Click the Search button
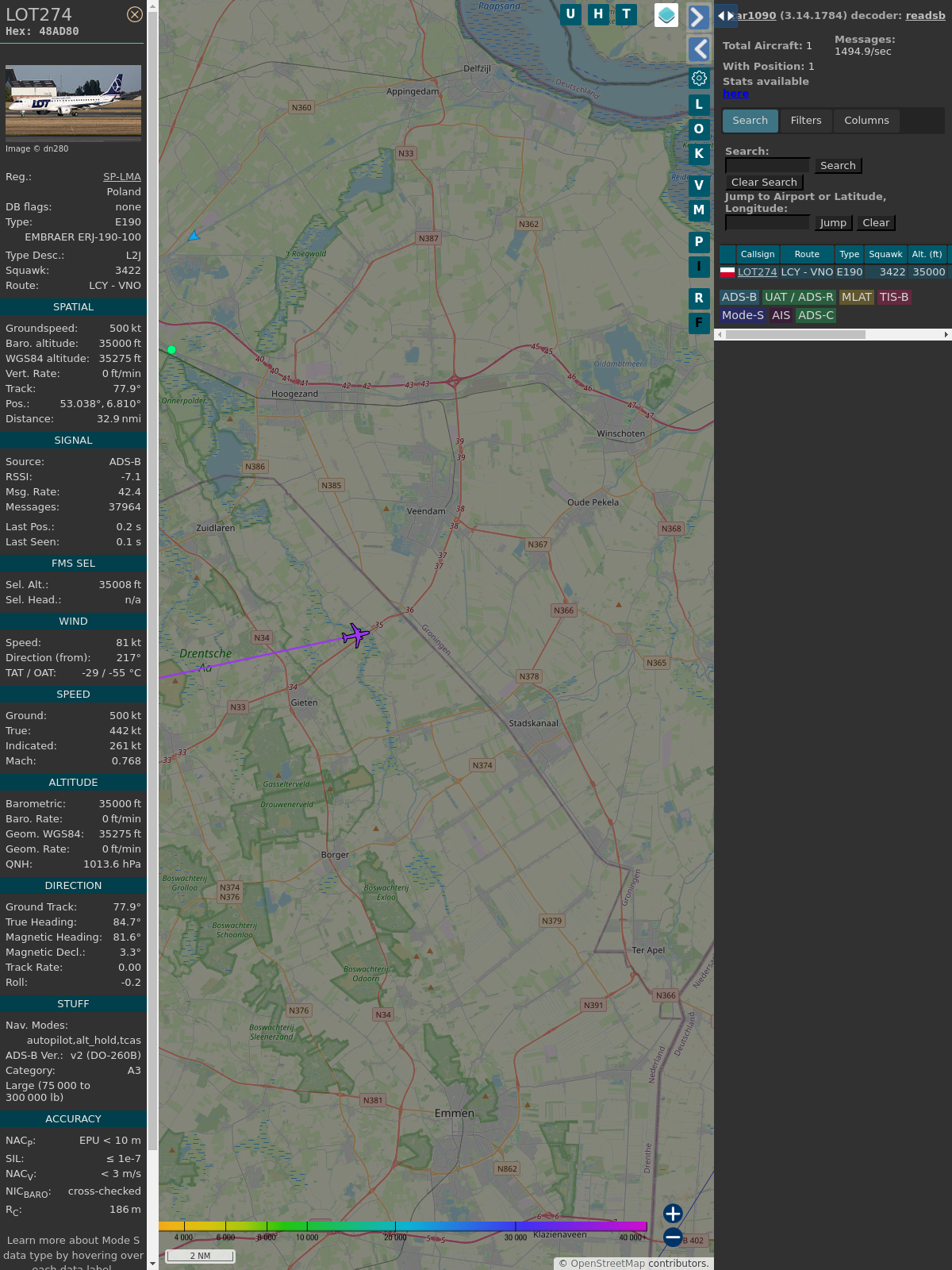Screen dimensions: 952x1270 pos(838,165)
